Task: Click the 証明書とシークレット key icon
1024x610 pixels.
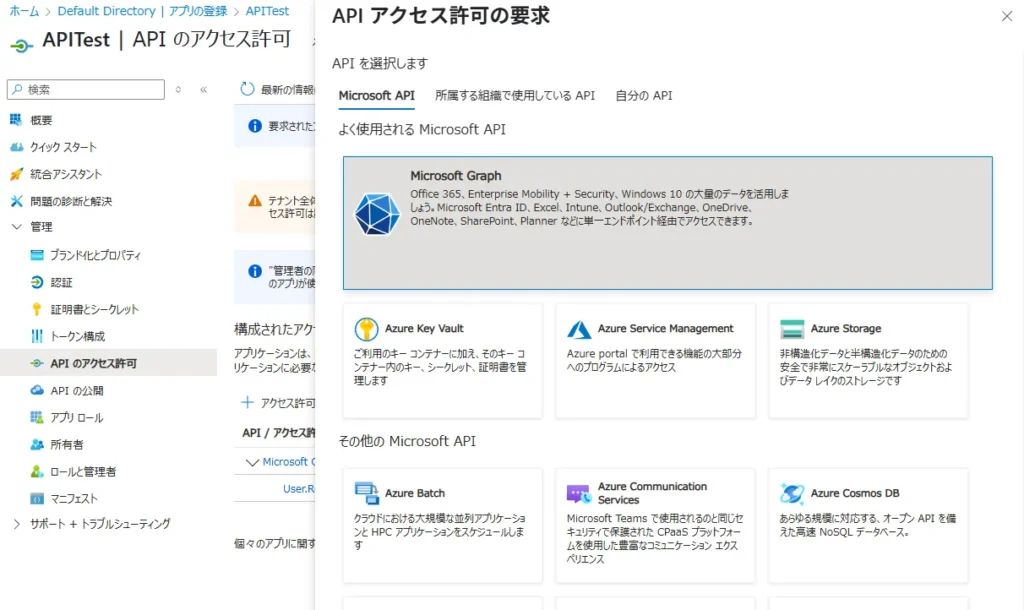Action: coord(37,309)
